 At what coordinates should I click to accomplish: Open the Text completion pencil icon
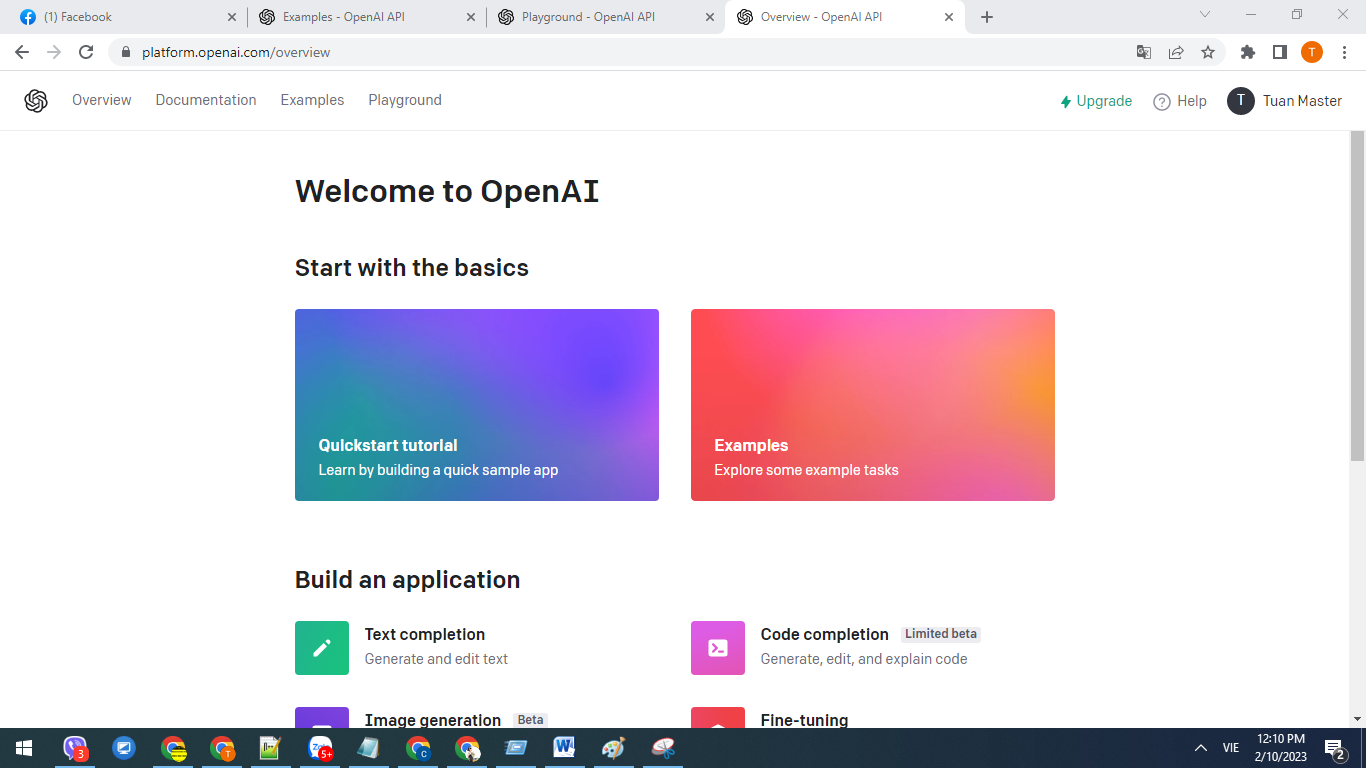click(x=322, y=648)
